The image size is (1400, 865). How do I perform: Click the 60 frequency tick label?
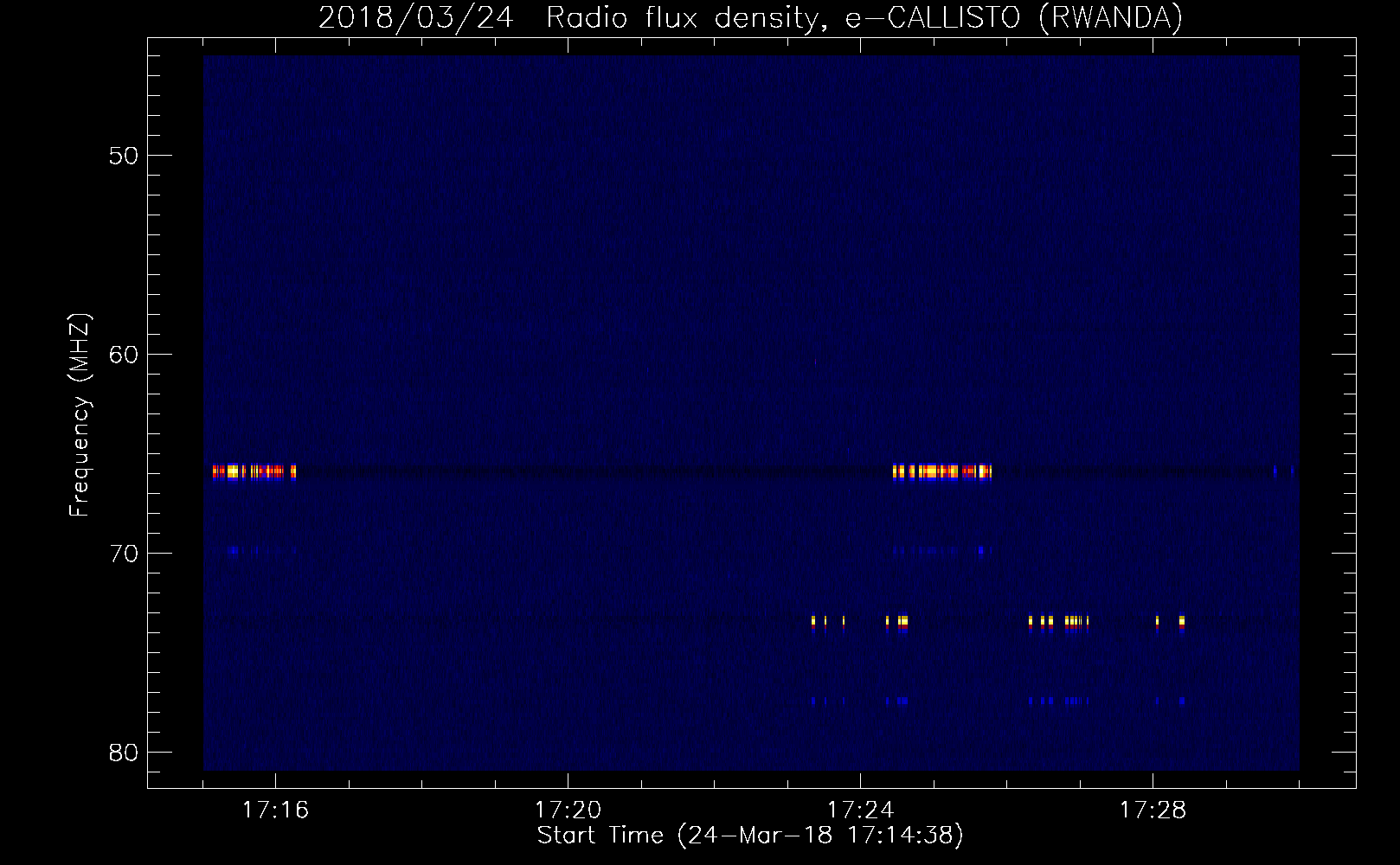tap(124, 355)
